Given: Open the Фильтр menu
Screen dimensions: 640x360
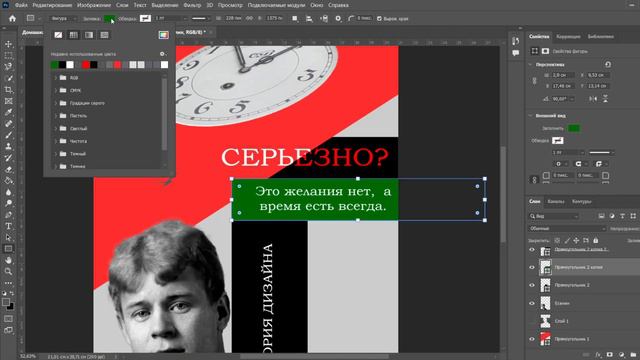Looking at the screenshot, I should [x=192, y=5].
